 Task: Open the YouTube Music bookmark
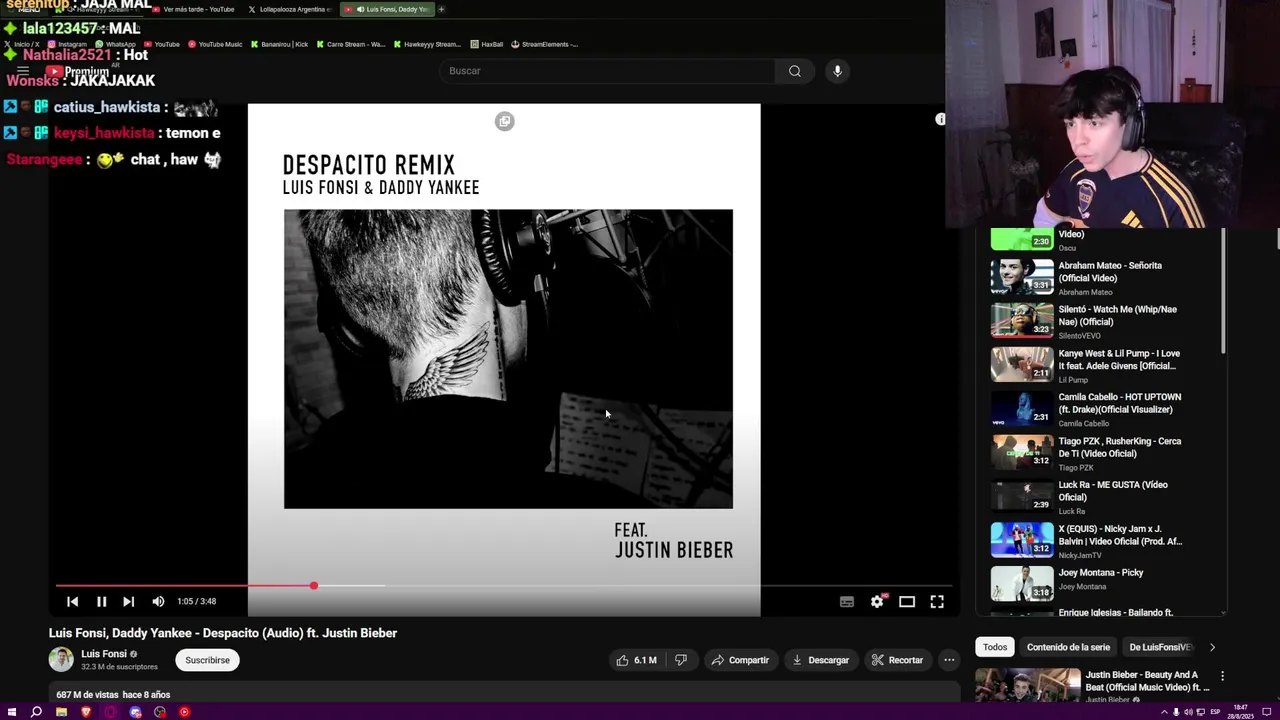tap(215, 44)
